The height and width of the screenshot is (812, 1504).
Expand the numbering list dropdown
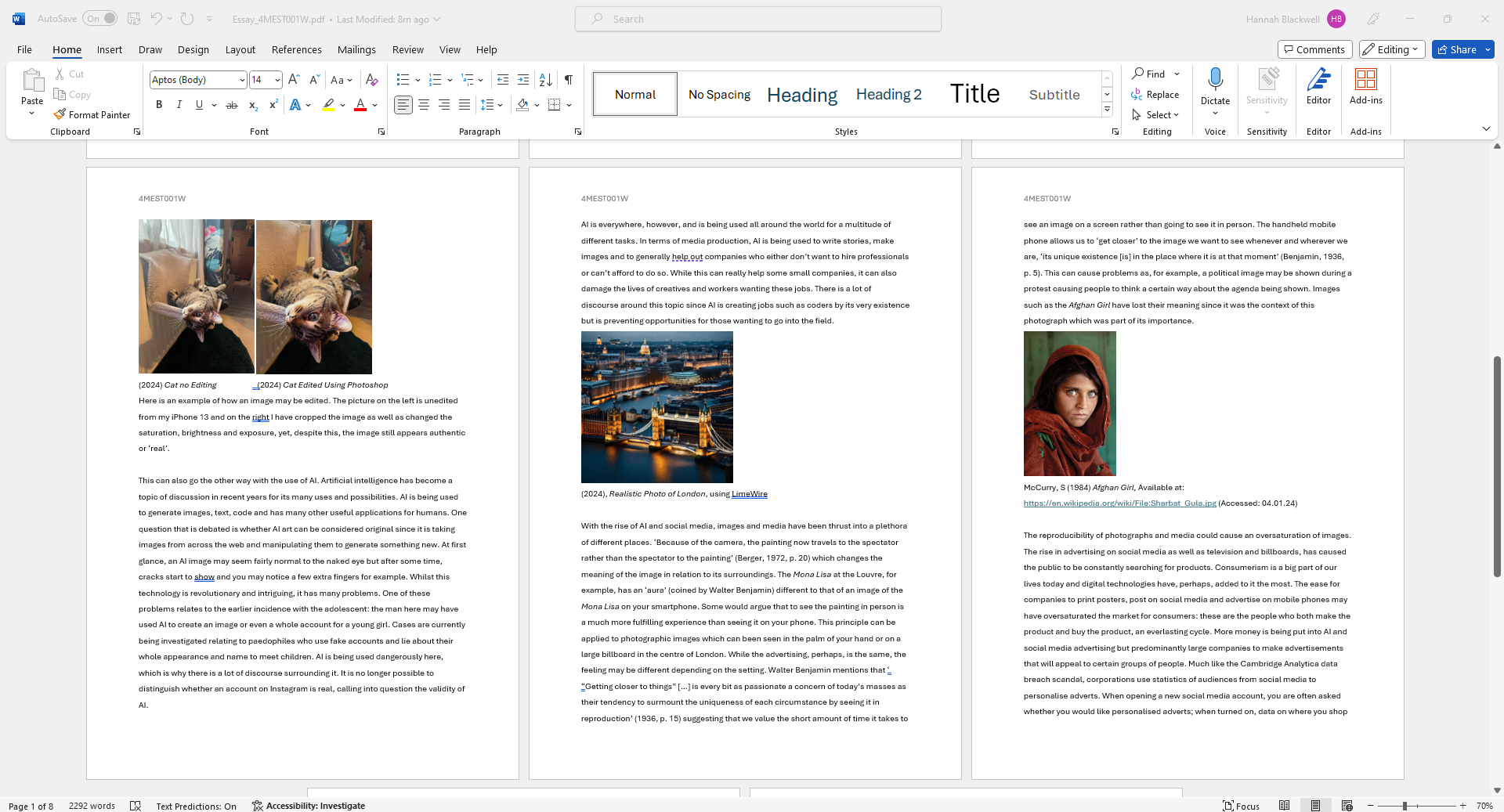(450, 80)
